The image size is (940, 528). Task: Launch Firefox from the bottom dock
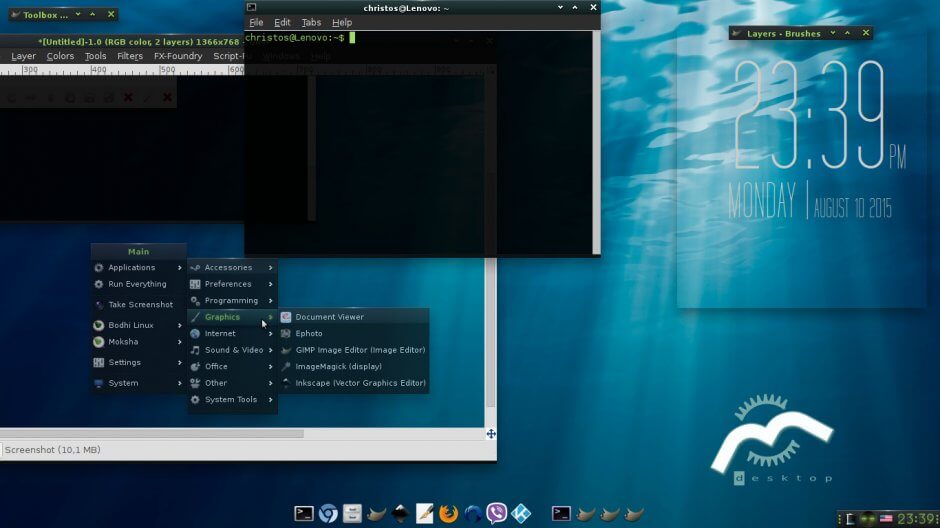click(448, 514)
